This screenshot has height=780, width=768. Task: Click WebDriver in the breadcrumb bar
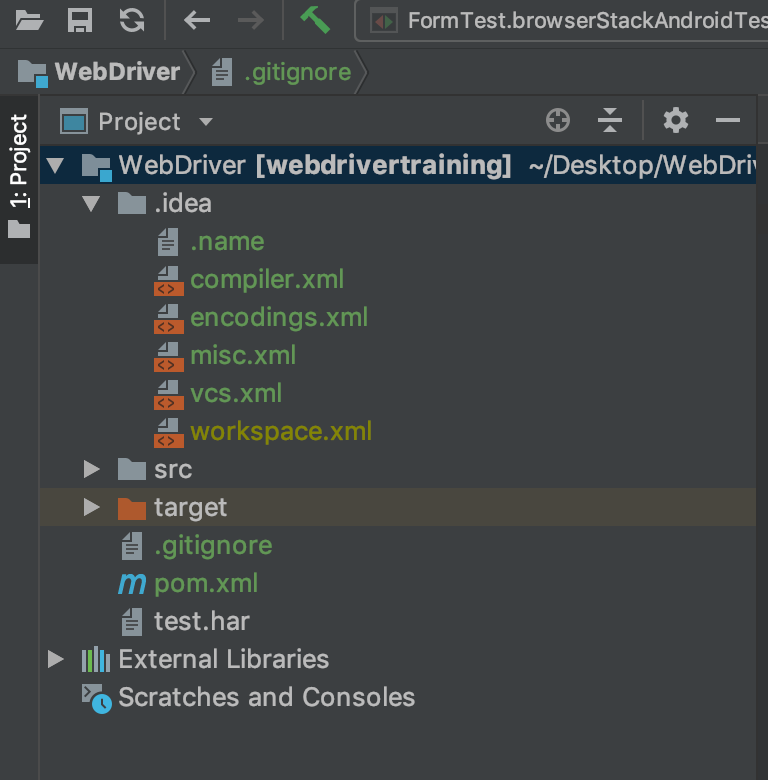coord(116,72)
